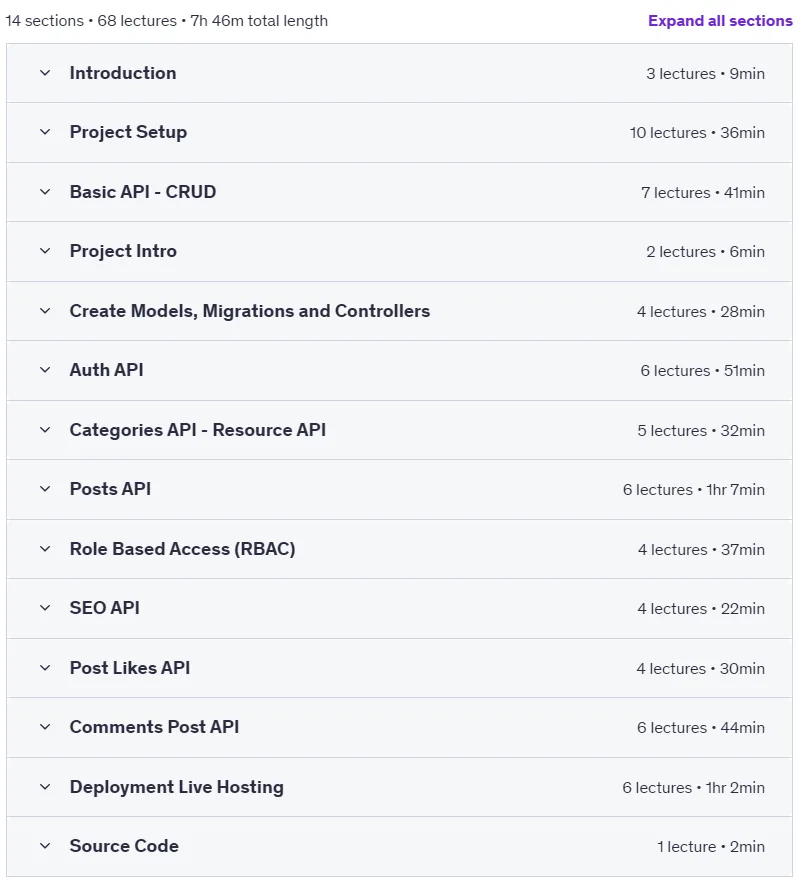Expand the Project Setup chevron
796x880 pixels.
pyautogui.click(x=45, y=132)
